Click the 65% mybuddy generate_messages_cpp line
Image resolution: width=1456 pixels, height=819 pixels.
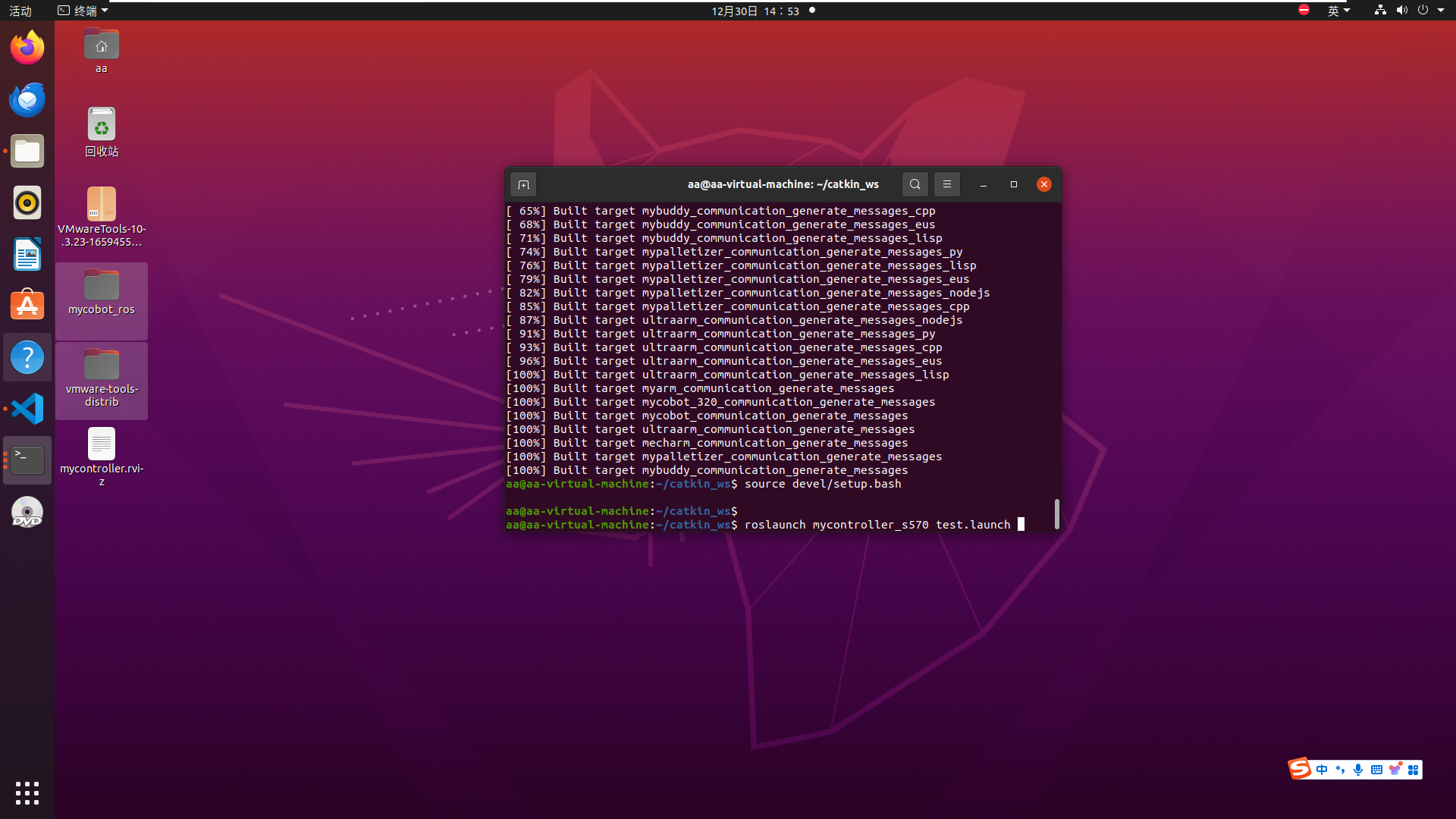coord(720,211)
